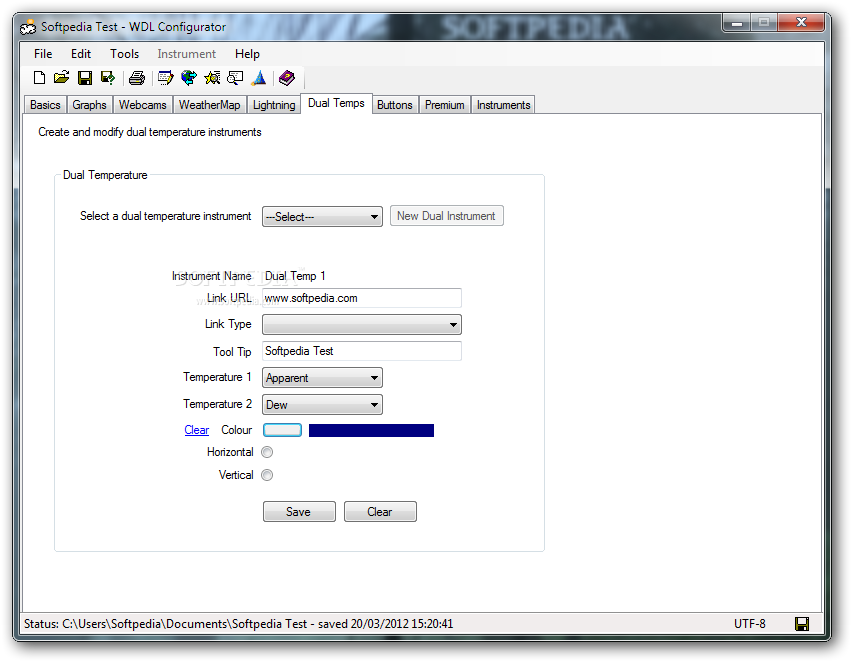Click the Open folder toolbar icon
This screenshot has width=852, height=662.
point(61,78)
